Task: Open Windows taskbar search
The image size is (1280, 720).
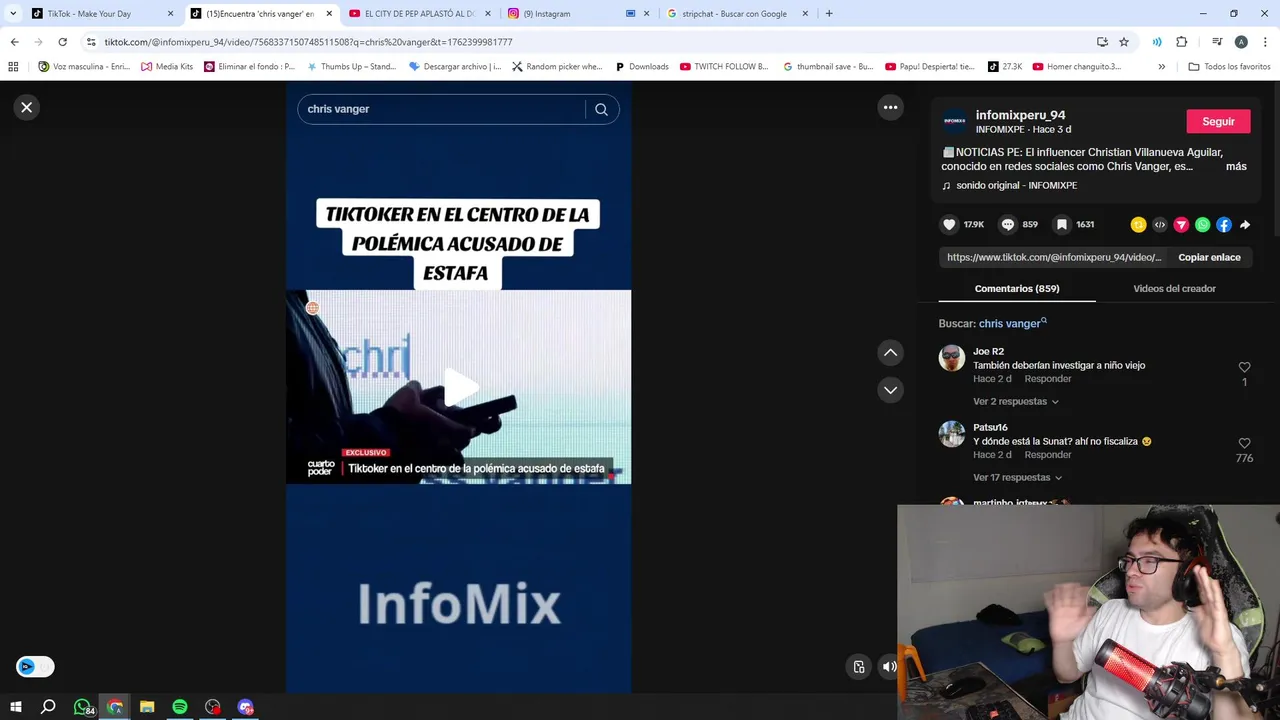Action: (x=48, y=707)
